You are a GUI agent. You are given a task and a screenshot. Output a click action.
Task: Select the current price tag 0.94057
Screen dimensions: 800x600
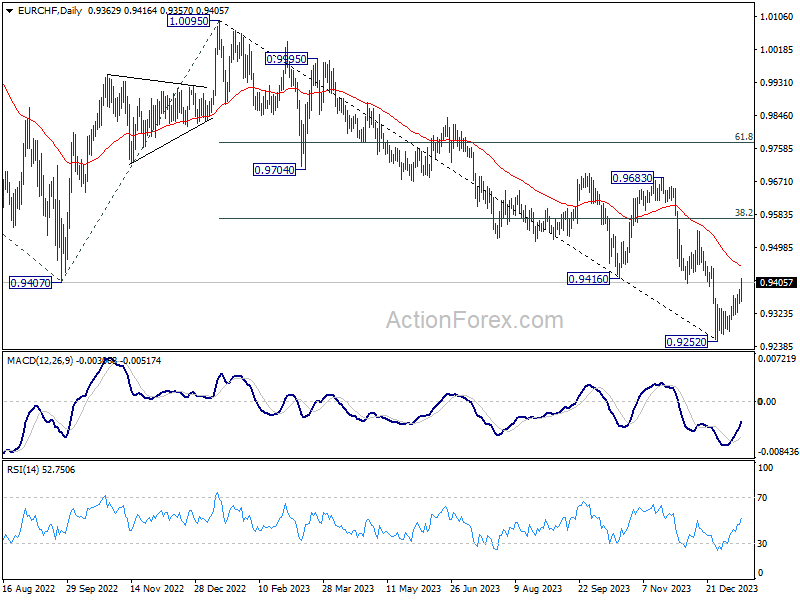coord(777,283)
